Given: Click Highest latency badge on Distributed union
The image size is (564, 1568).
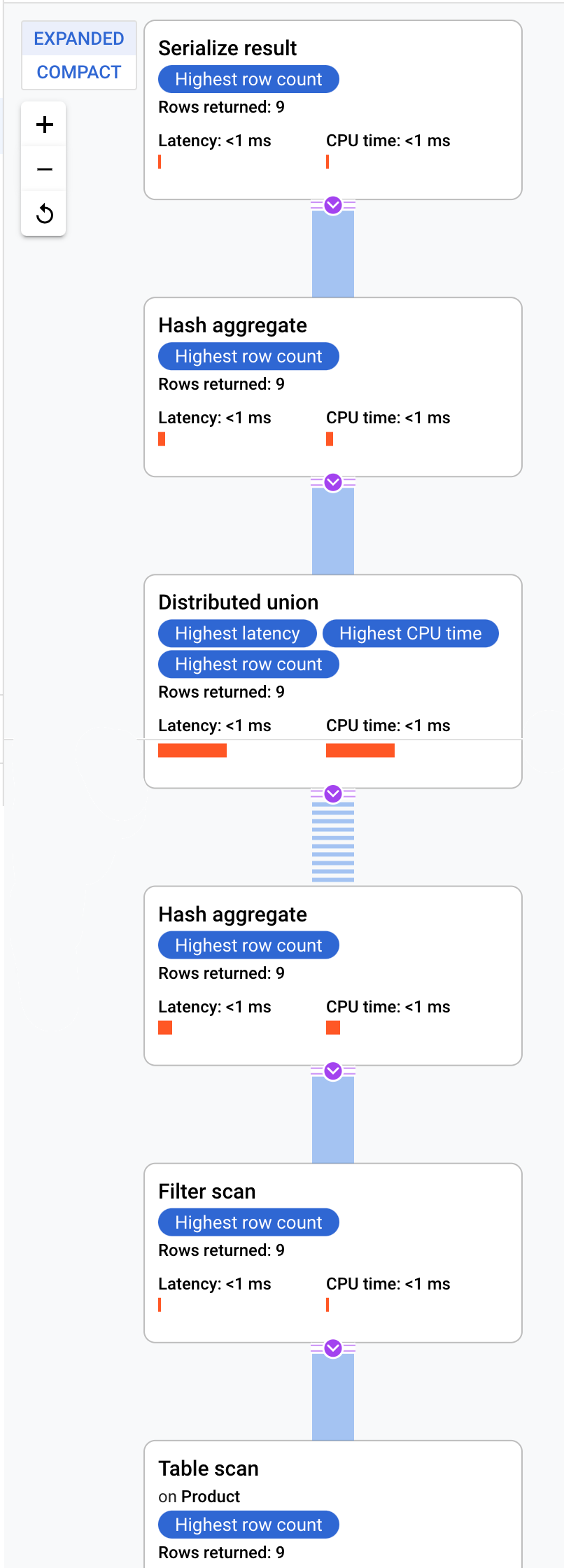Looking at the screenshot, I should [x=237, y=633].
